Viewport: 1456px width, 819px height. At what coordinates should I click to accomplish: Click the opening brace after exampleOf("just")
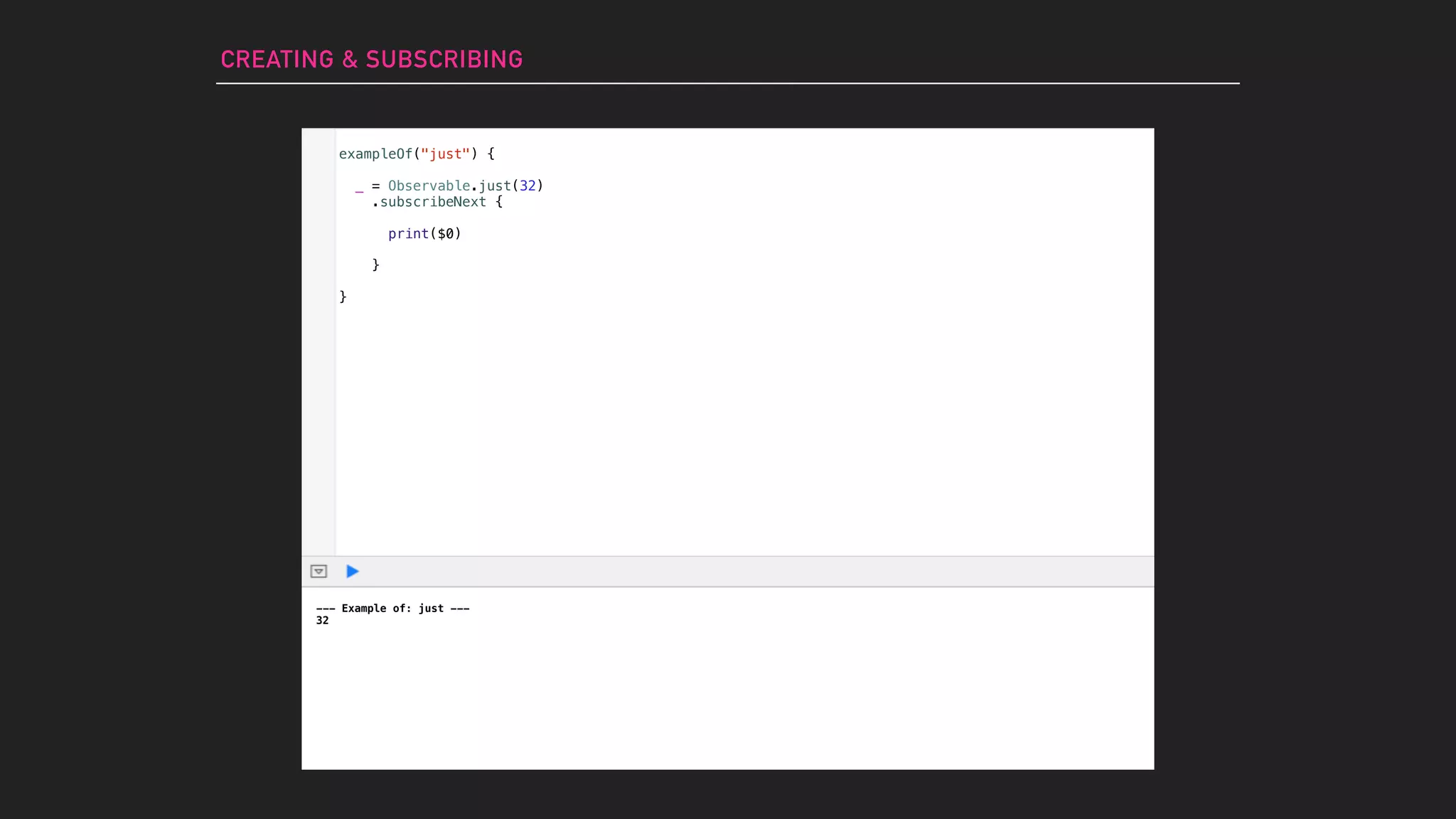pyautogui.click(x=491, y=154)
